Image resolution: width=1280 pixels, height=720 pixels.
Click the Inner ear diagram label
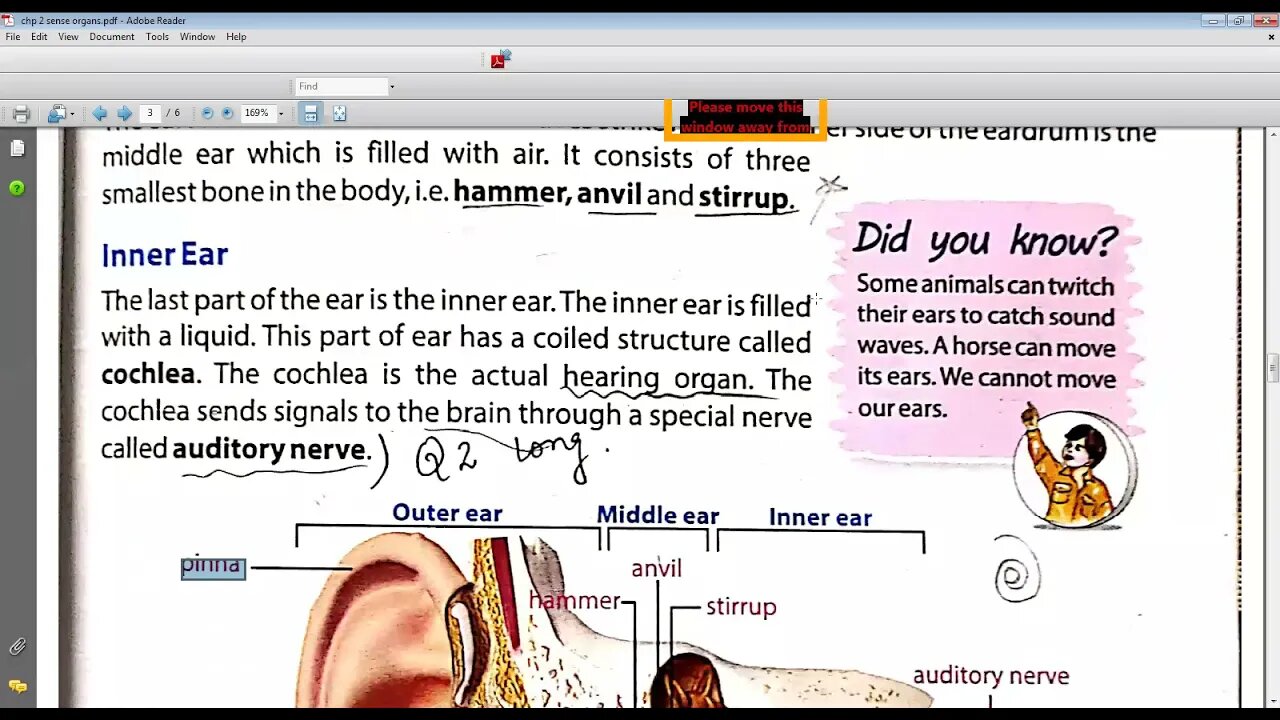[820, 517]
